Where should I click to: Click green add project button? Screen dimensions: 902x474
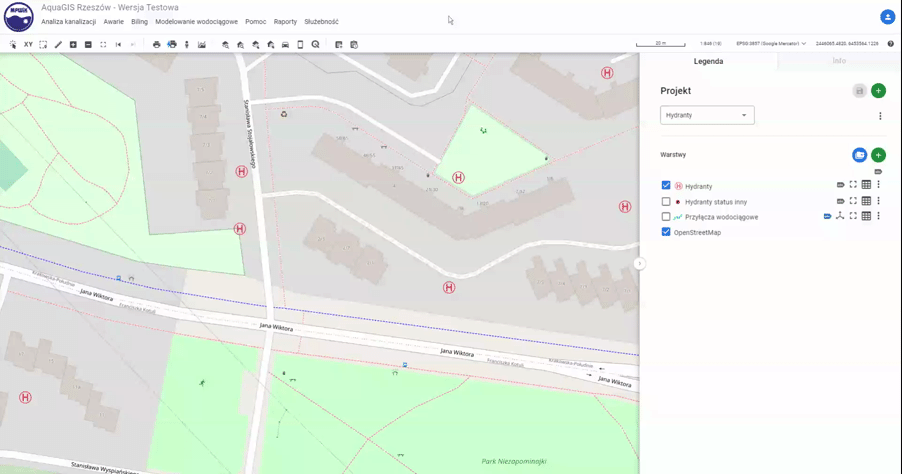pyautogui.click(x=878, y=91)
